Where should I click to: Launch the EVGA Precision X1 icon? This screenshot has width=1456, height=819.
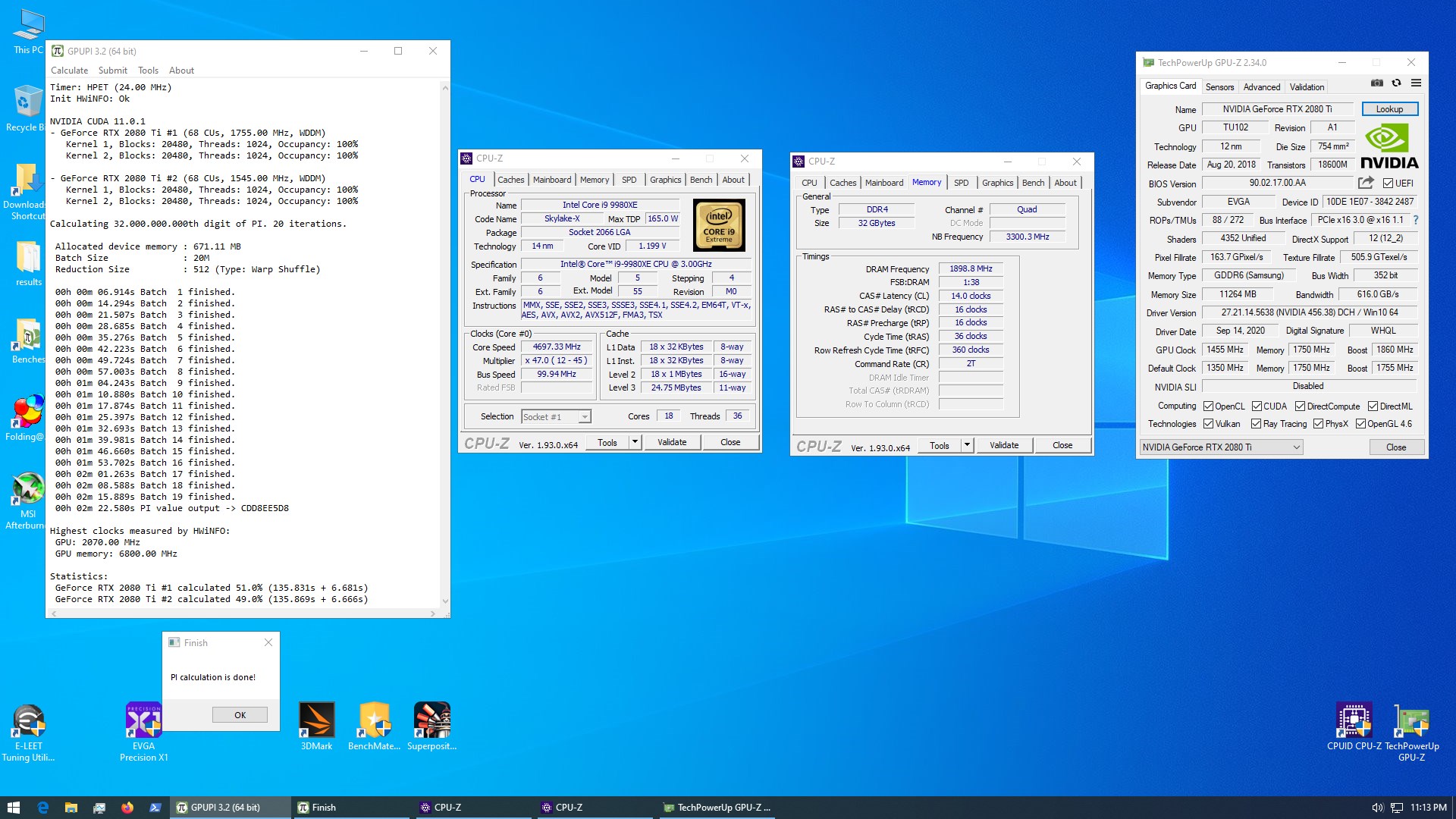tap(143, 732)
